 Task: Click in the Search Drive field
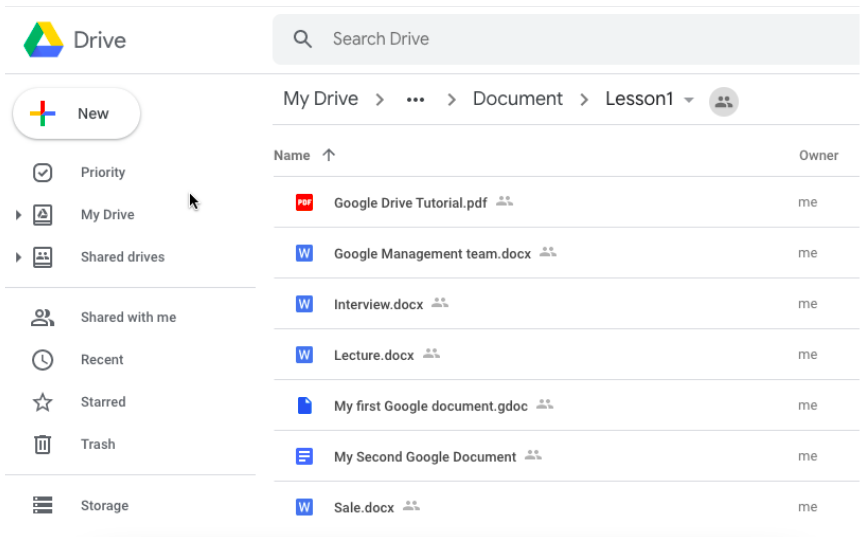click(x=566, y=39)
